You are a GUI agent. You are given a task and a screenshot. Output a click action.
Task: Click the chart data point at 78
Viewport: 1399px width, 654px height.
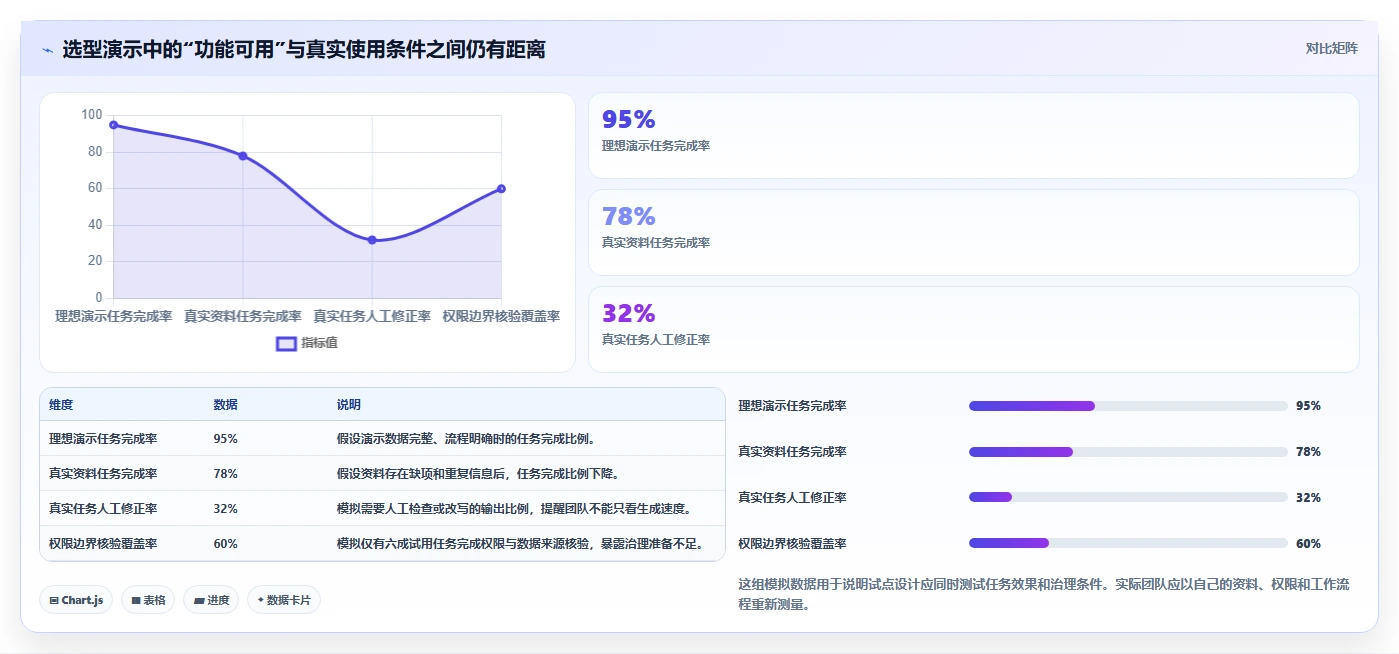pos(243,156)
